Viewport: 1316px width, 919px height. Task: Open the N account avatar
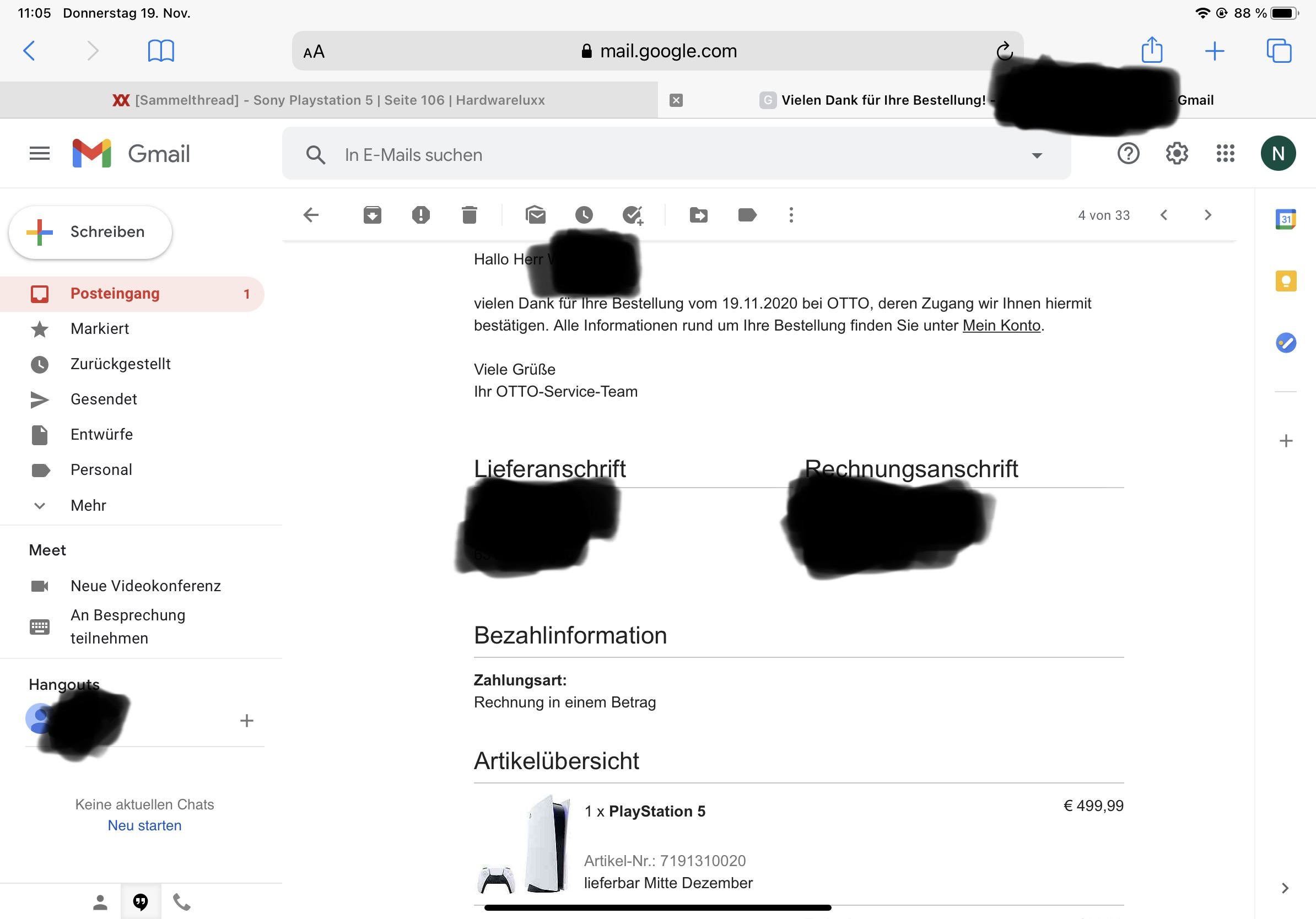[x=1278, y=154]
